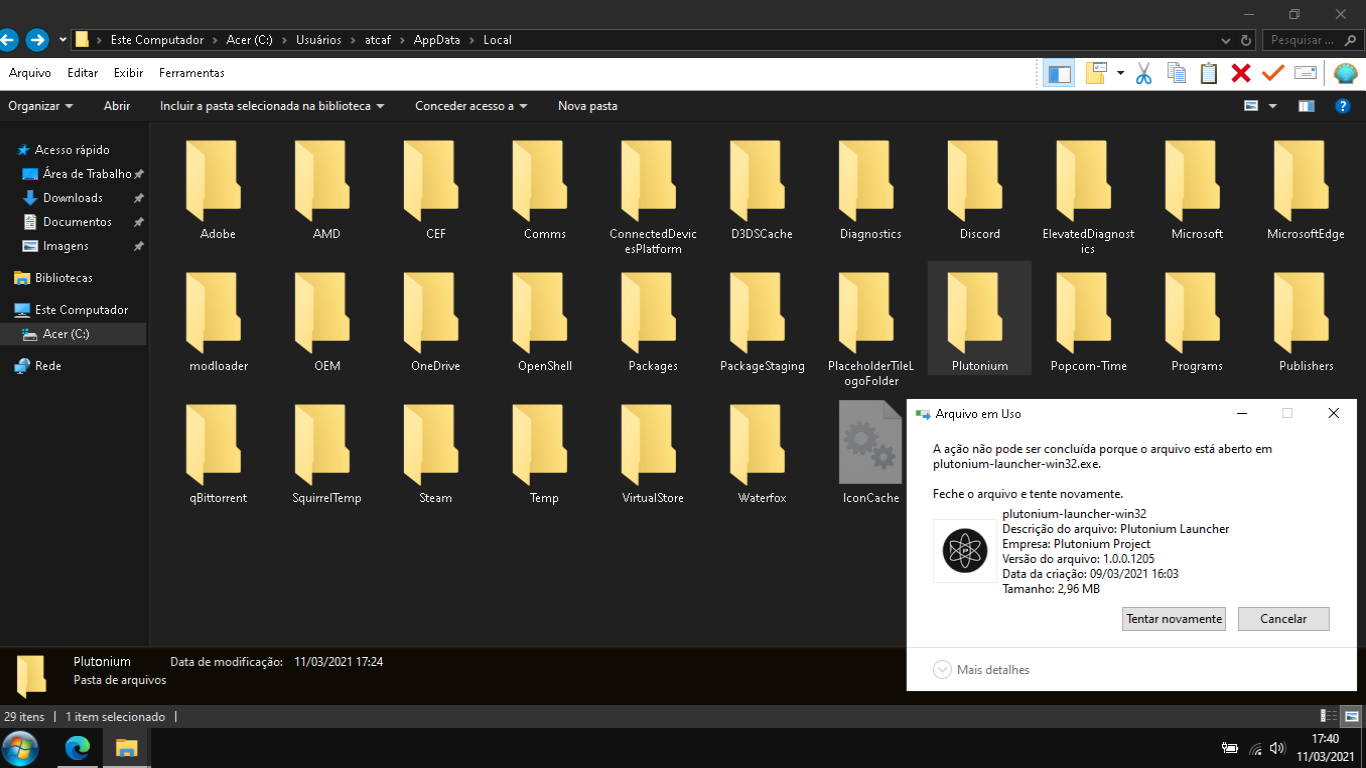Screen dimensions: 1366x768
Task: Open Microsoft Edge from the taskbar
Action: [77, 748]
